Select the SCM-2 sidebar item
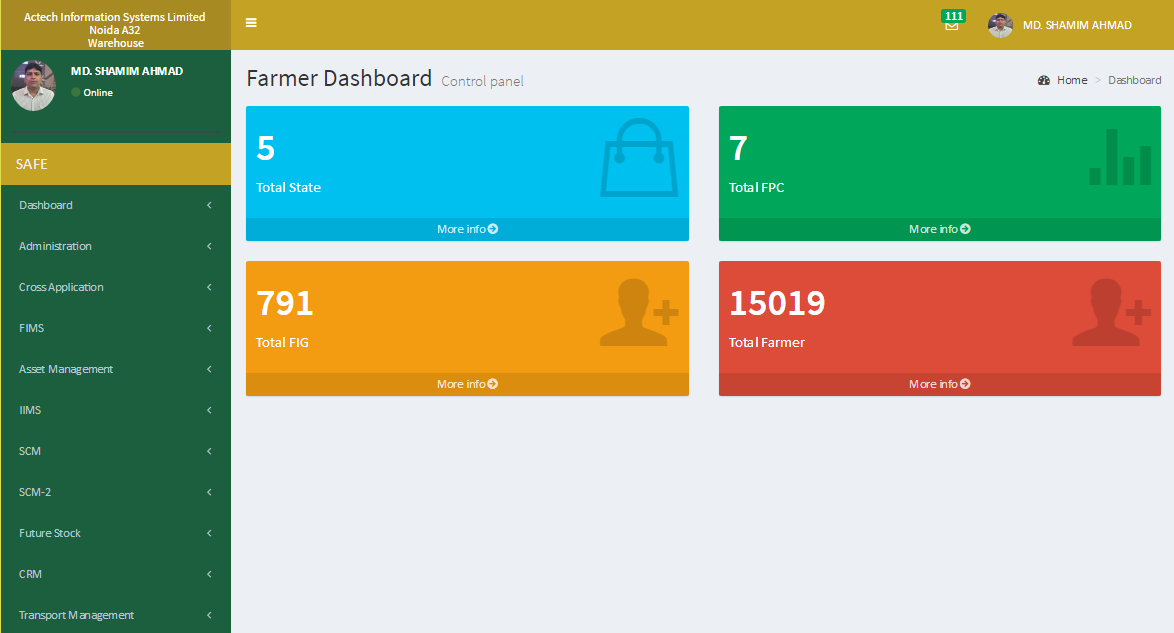1174x633 pixels. pyautogui.click(x=116, y=492)
